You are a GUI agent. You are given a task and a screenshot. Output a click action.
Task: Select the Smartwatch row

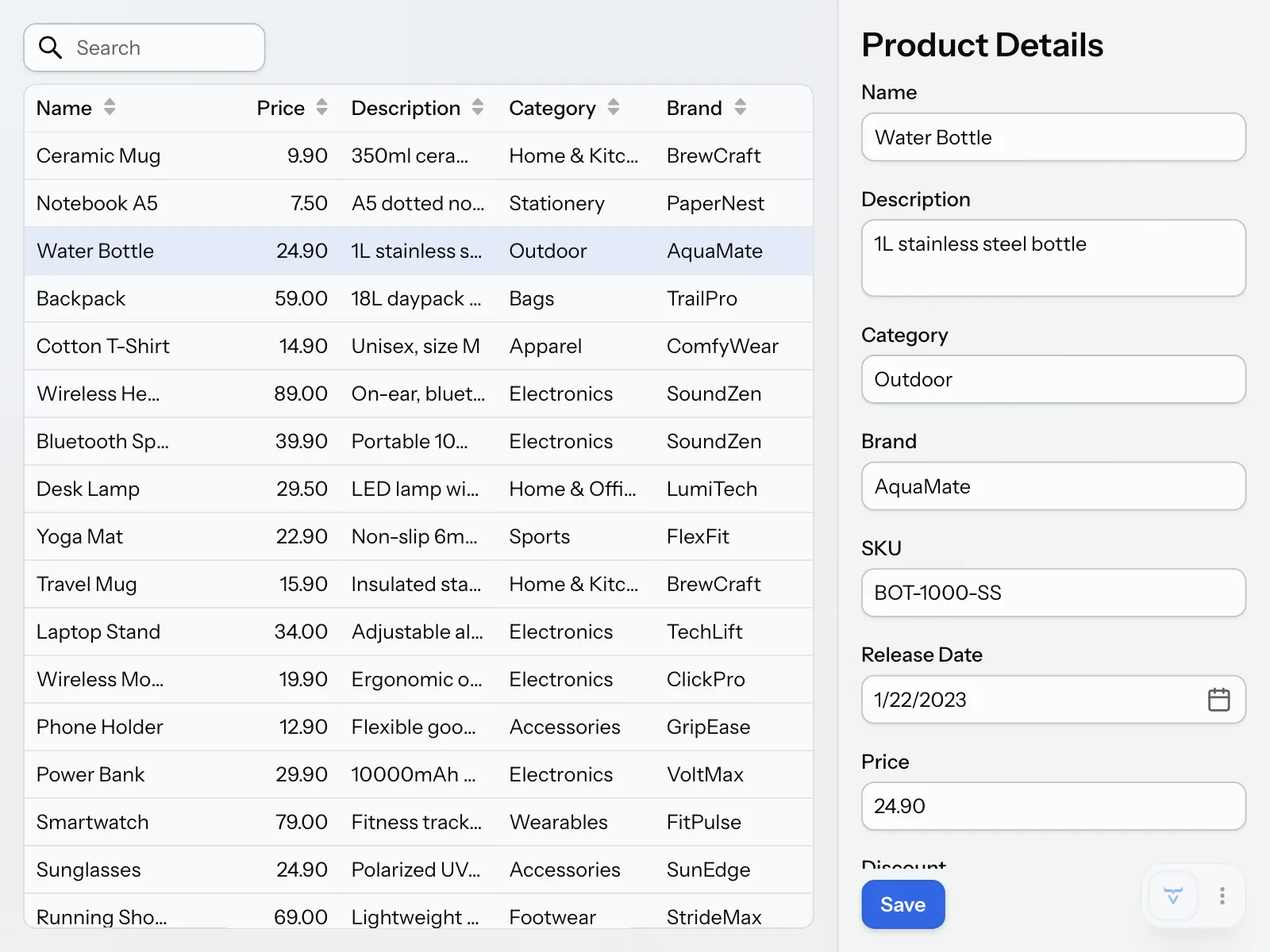pos(418,822)
